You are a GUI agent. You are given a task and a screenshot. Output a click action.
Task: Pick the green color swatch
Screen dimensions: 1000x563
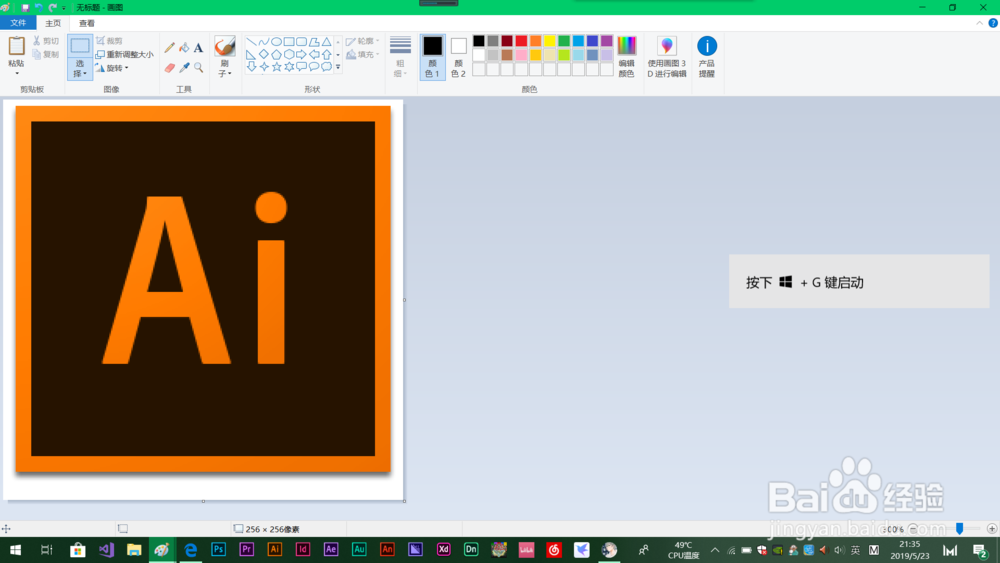564,41
